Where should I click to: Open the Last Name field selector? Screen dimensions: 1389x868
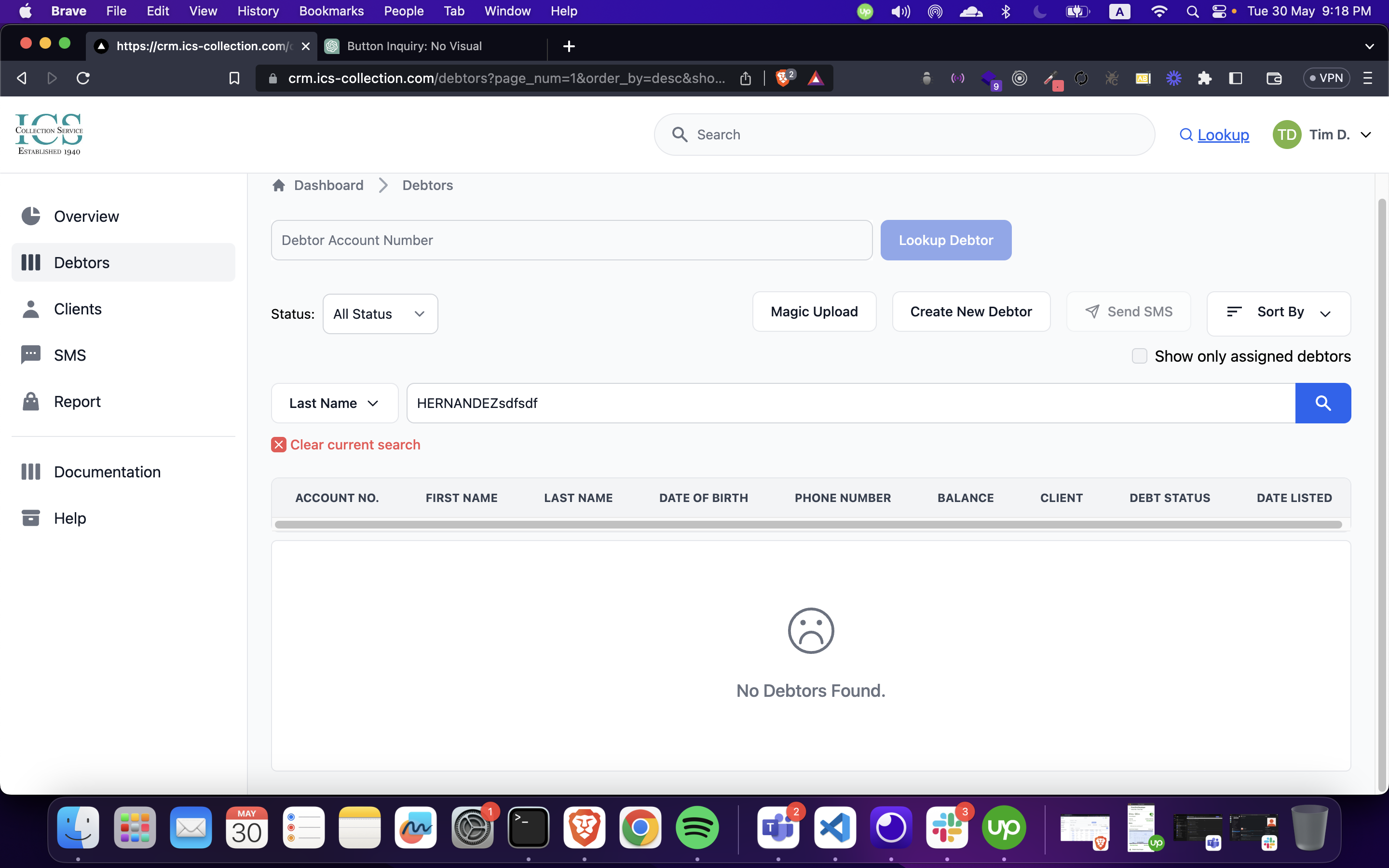click(334, 403)
